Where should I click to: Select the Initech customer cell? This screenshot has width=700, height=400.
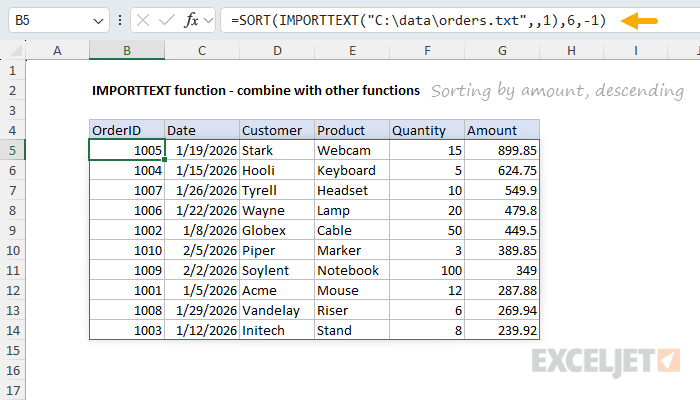pos(277,330)
